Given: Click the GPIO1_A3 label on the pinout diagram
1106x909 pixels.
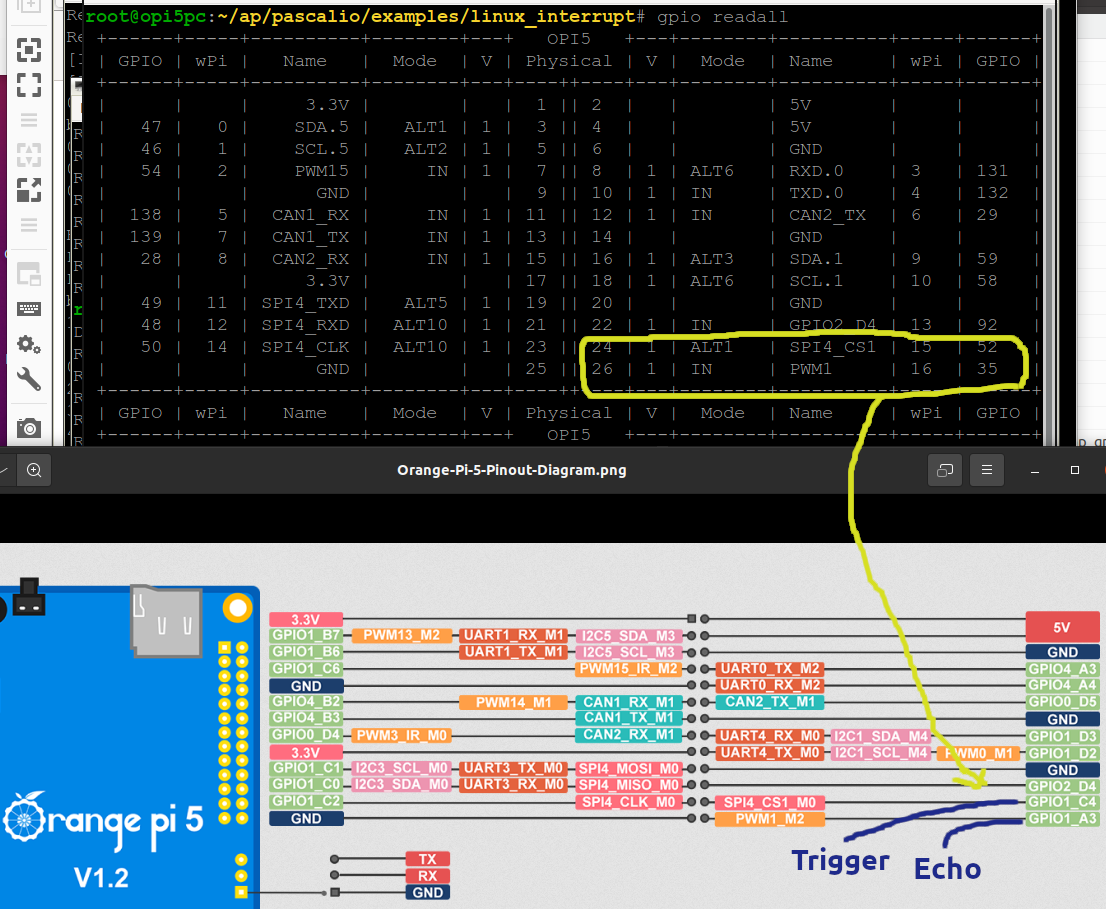Looking at the screenshot, I should point(1062,819).
